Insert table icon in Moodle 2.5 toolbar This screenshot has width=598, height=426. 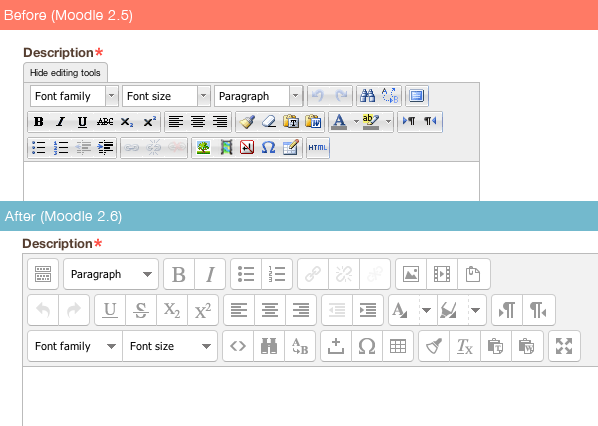point(291,148)
